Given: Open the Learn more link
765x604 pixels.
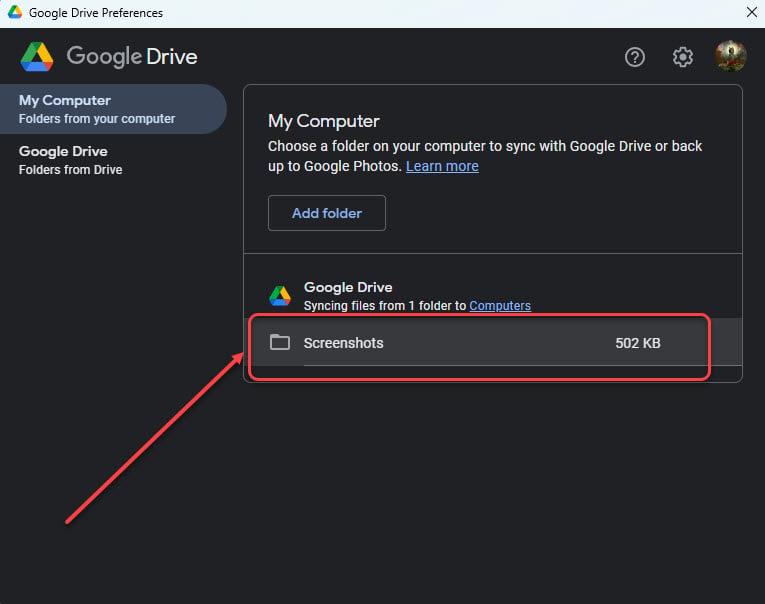Looking at the screenshot, I should click(442, 166).
